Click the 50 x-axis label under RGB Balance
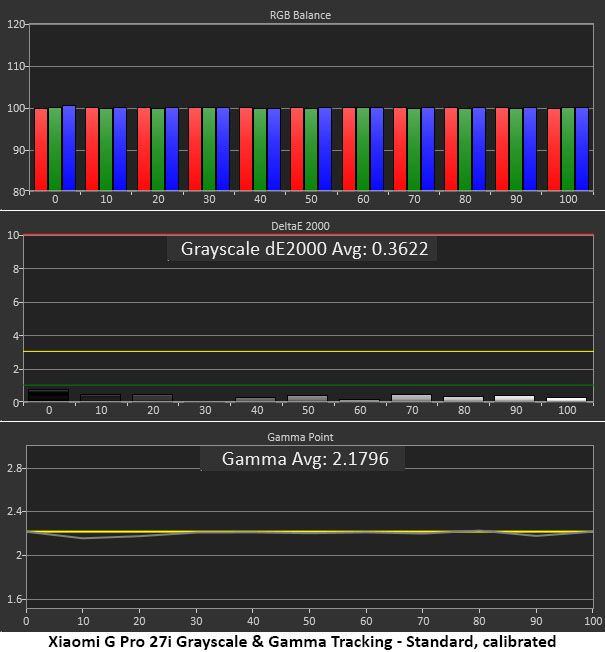 [311, 199]
